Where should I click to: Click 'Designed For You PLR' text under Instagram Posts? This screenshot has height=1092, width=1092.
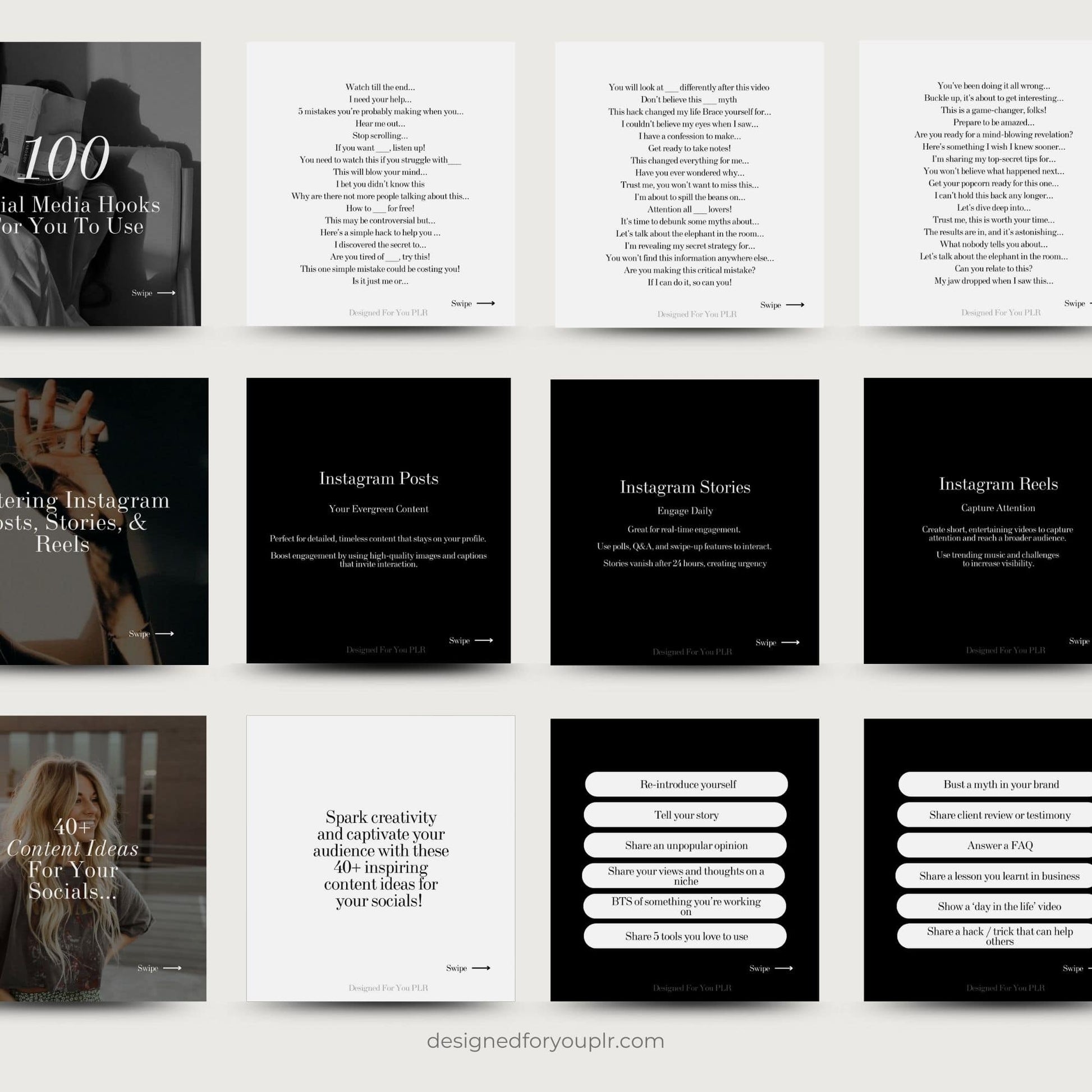point(386,650)
